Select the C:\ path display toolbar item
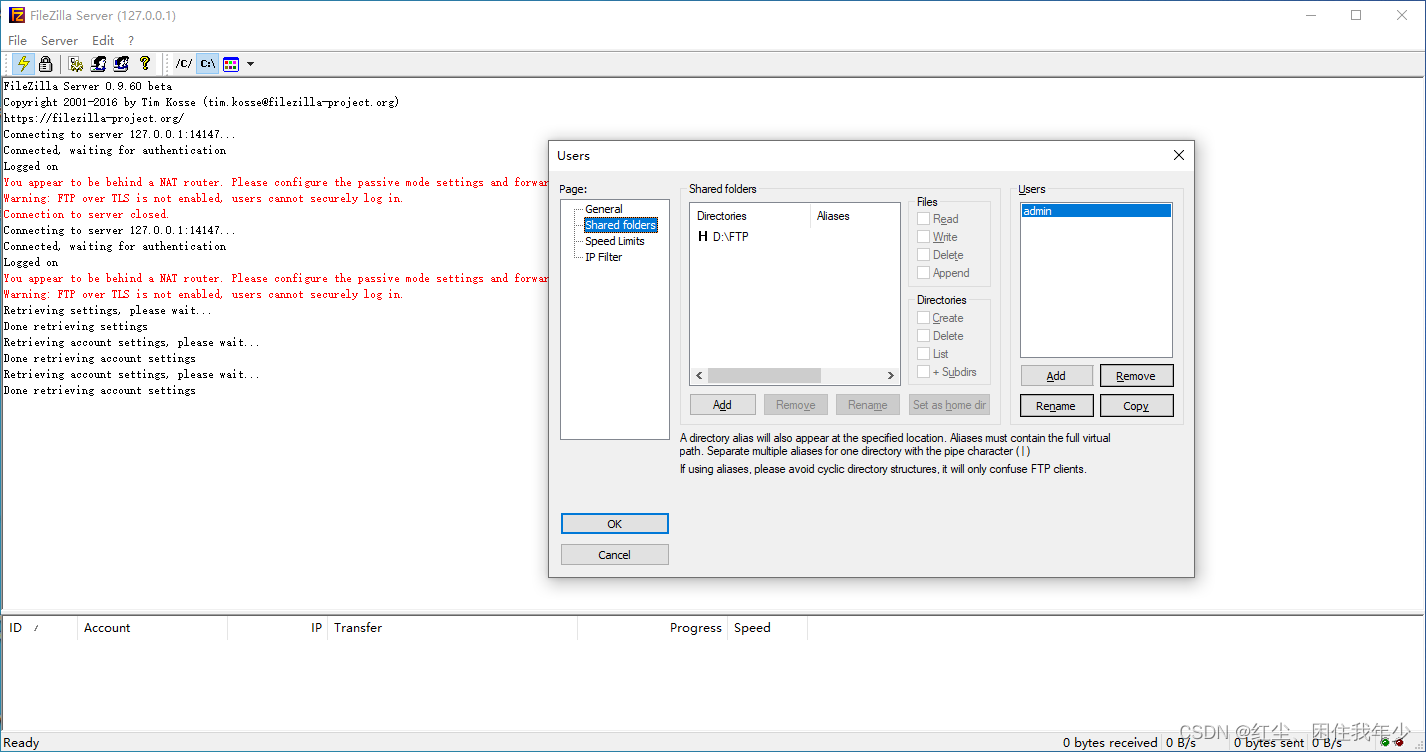This screenshot has width=1426, height=752. point(207,64)
